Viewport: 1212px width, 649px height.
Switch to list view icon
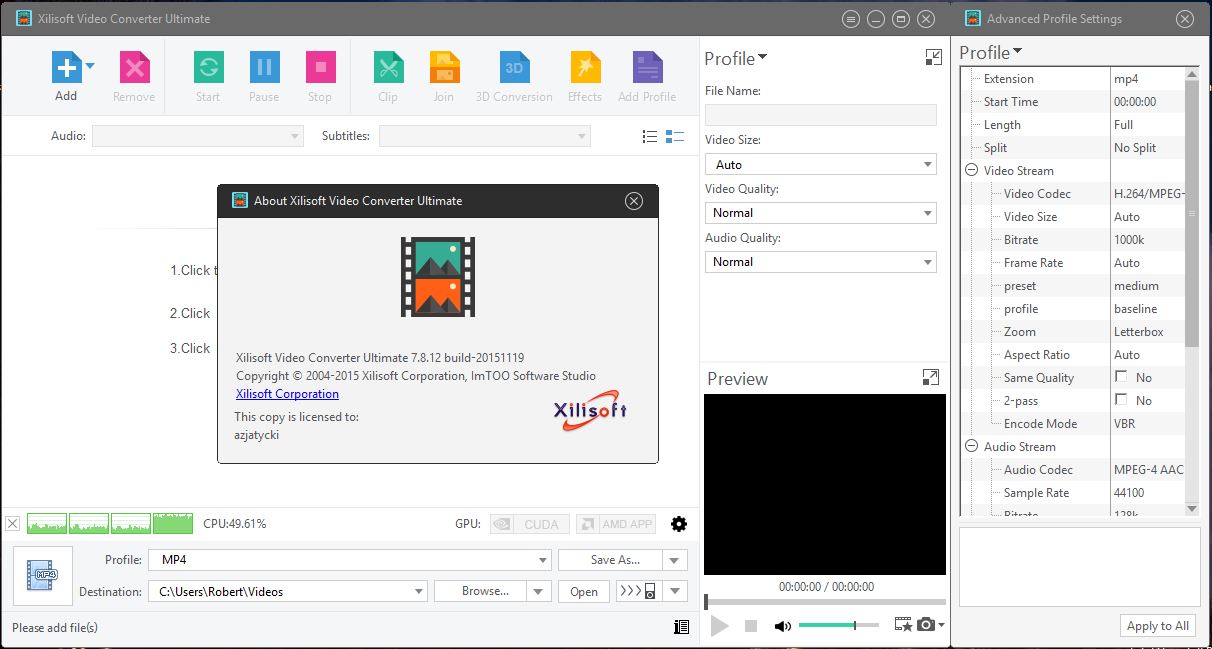[x=650, y=136]
